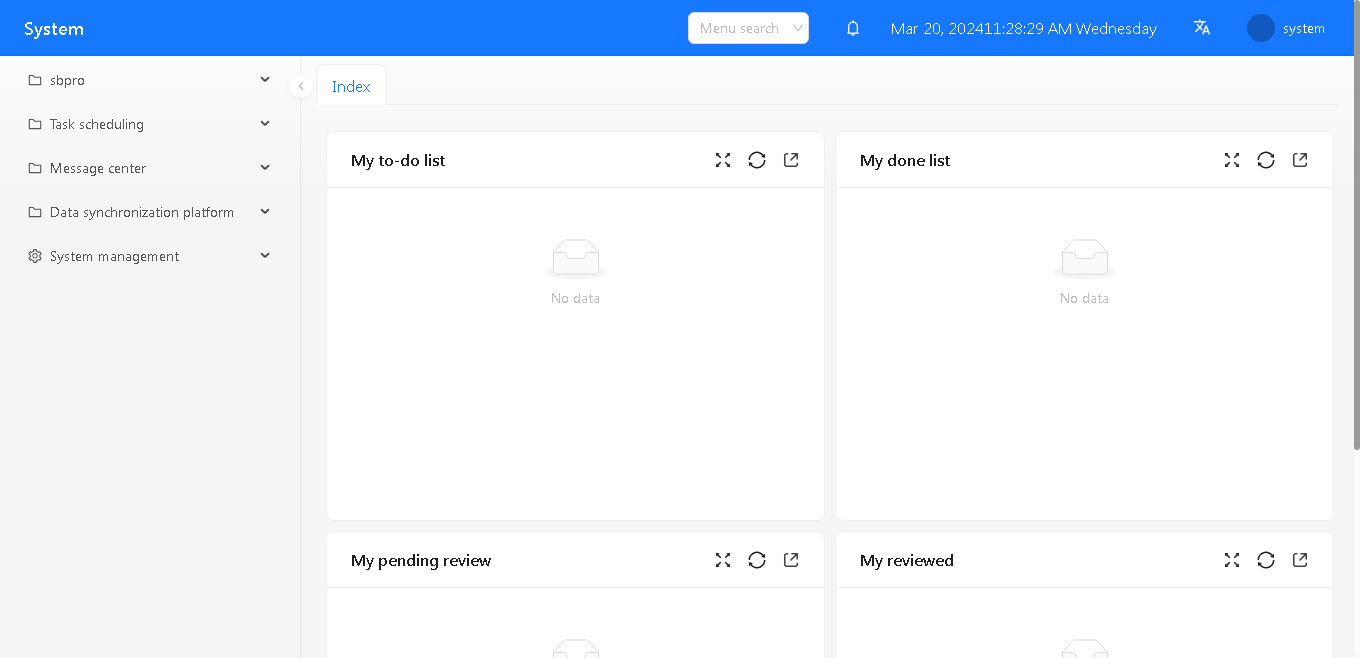Open Data synchronization platform menu item
Screen dimensions: 1360x658
pyautogui.click(x=150, y=212)
